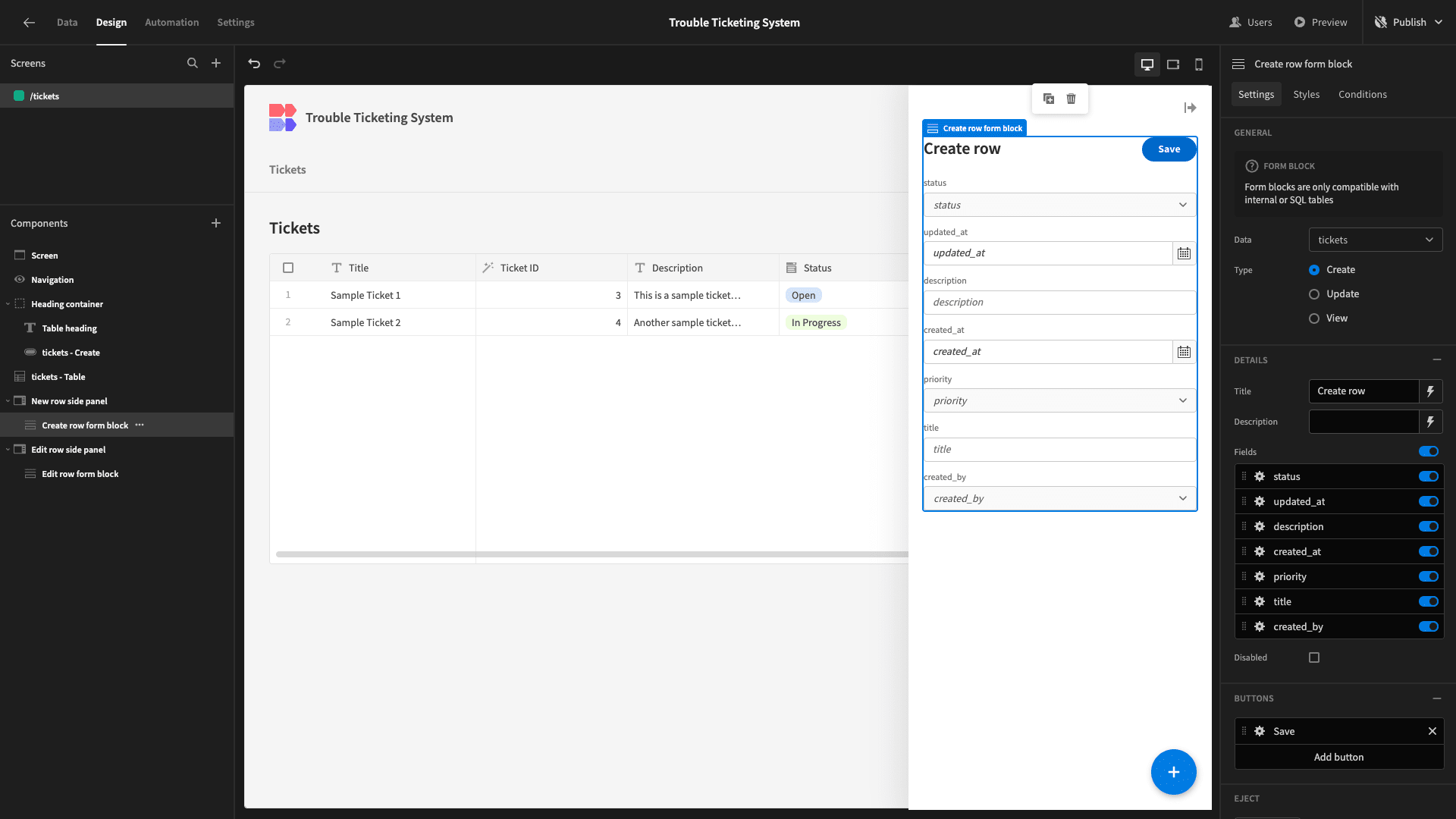Open updated_at calendar picker
1456x819 pixels.
coord(1184,253)
